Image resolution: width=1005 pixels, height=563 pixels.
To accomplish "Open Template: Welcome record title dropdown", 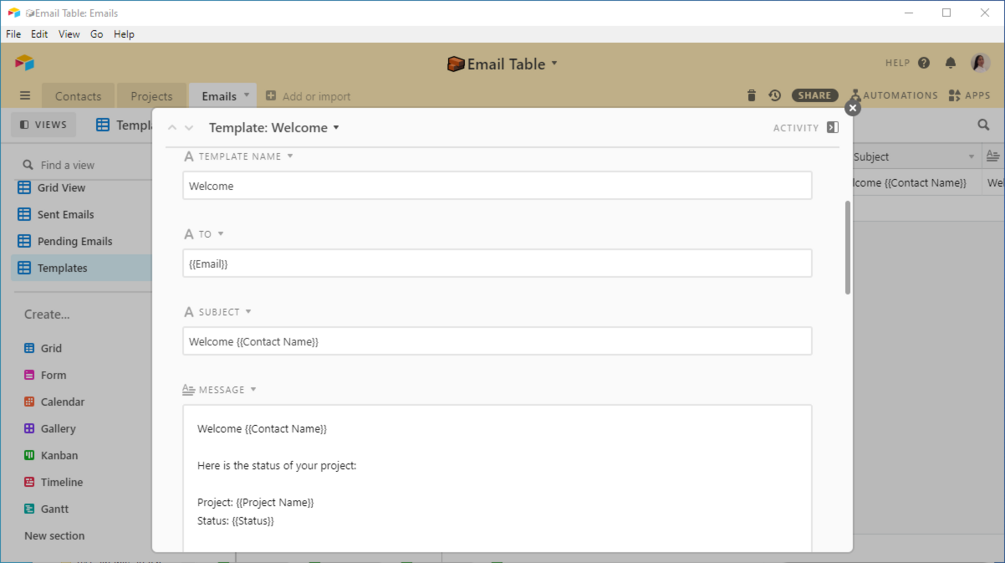I will pos(336,128).
